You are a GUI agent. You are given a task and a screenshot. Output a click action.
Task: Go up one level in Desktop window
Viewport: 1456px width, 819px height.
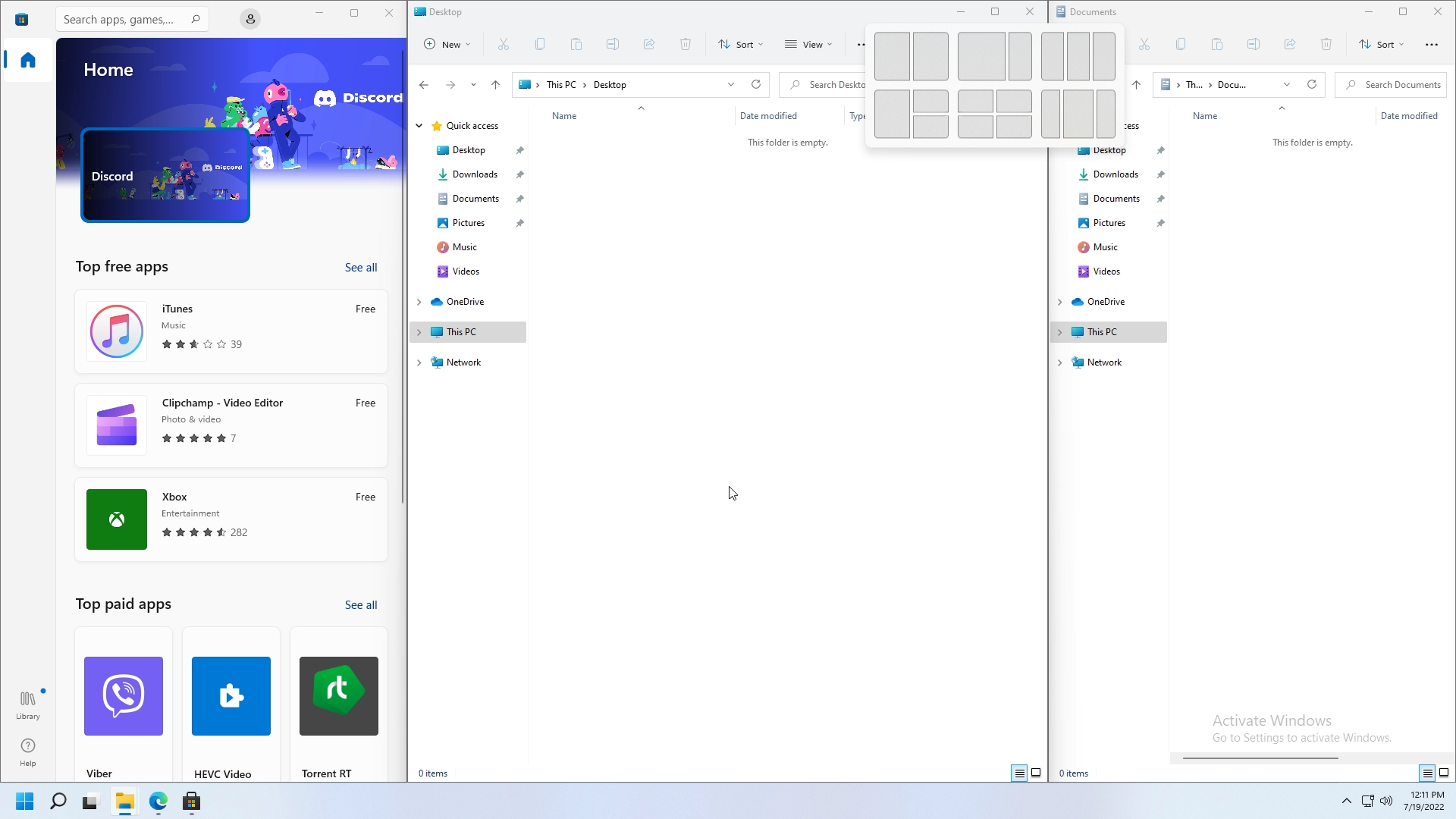[496, 85]
